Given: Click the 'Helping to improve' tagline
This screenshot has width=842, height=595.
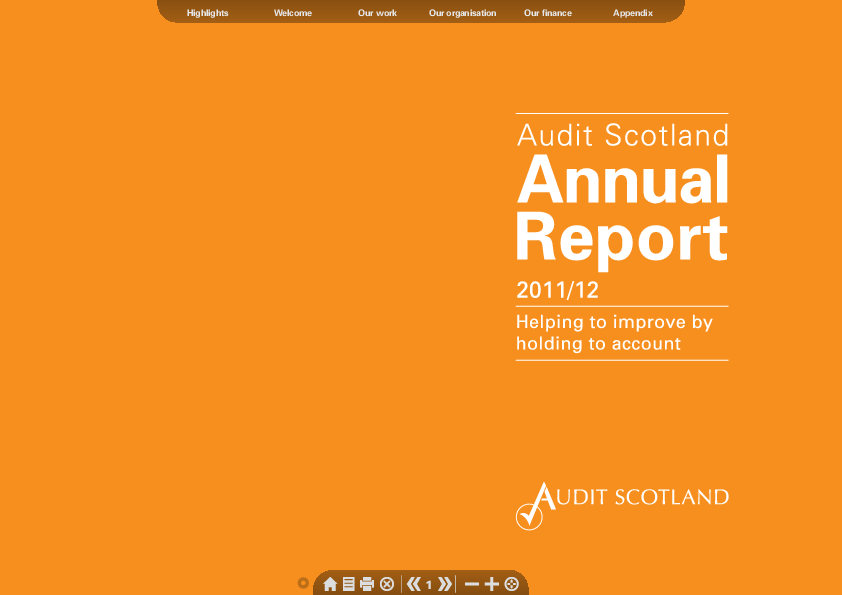Looking at the screenshot, I should [x=614, y=333].
